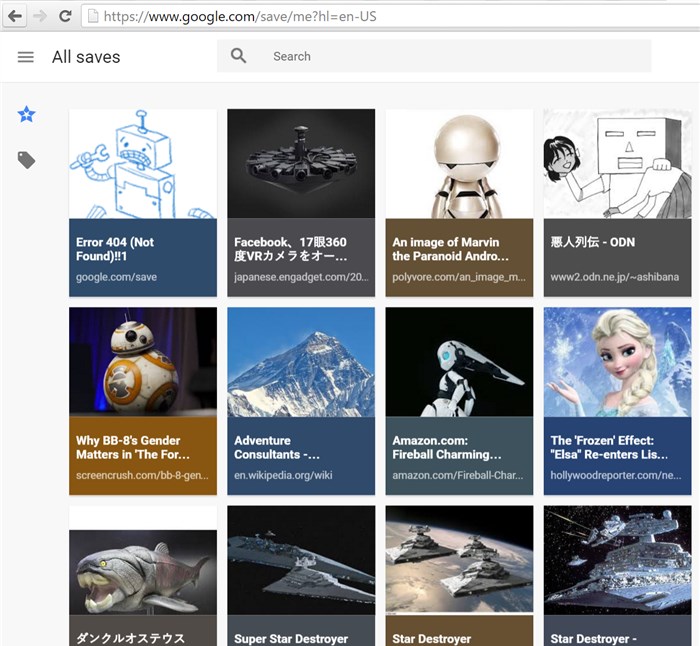Click the Adventure Consultants title

(277, 447)
